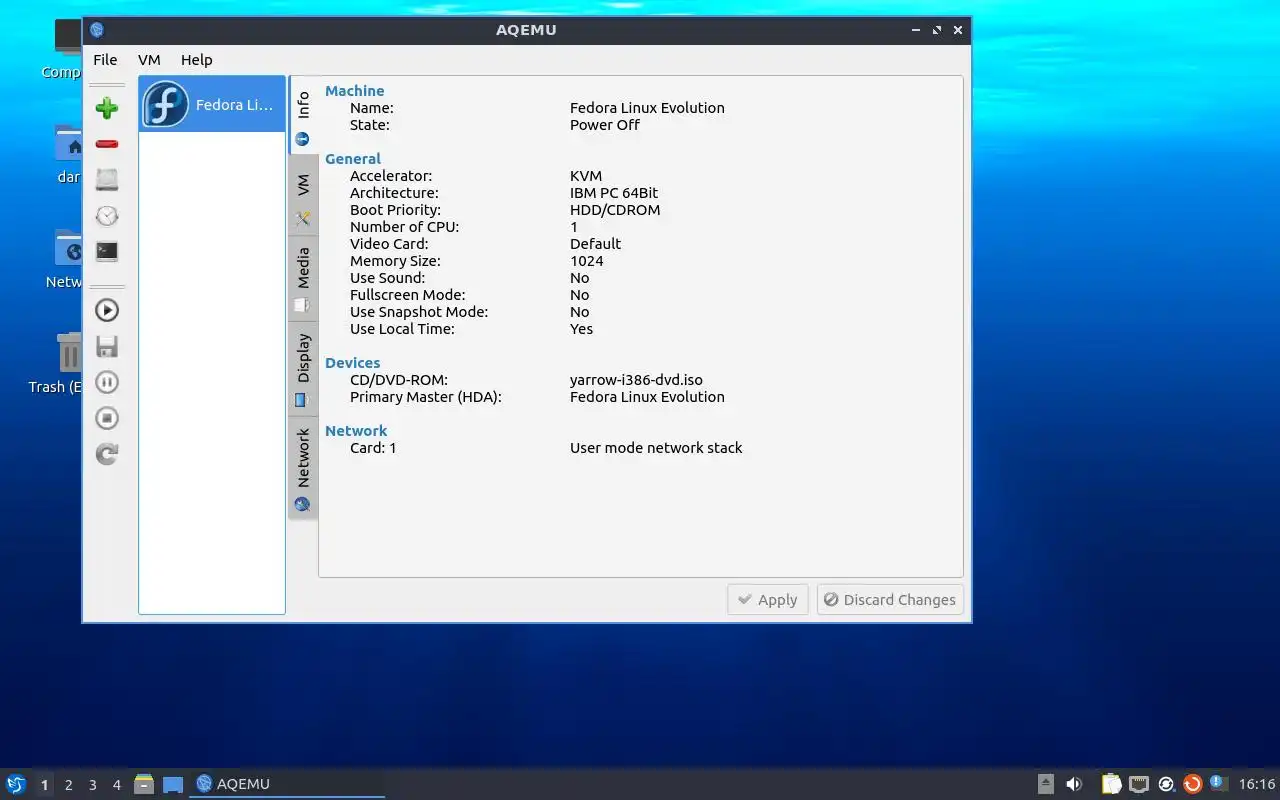The image size is (1280, 800).
Task: Open the application start menu on taskbar
Action: coord(16,784)
